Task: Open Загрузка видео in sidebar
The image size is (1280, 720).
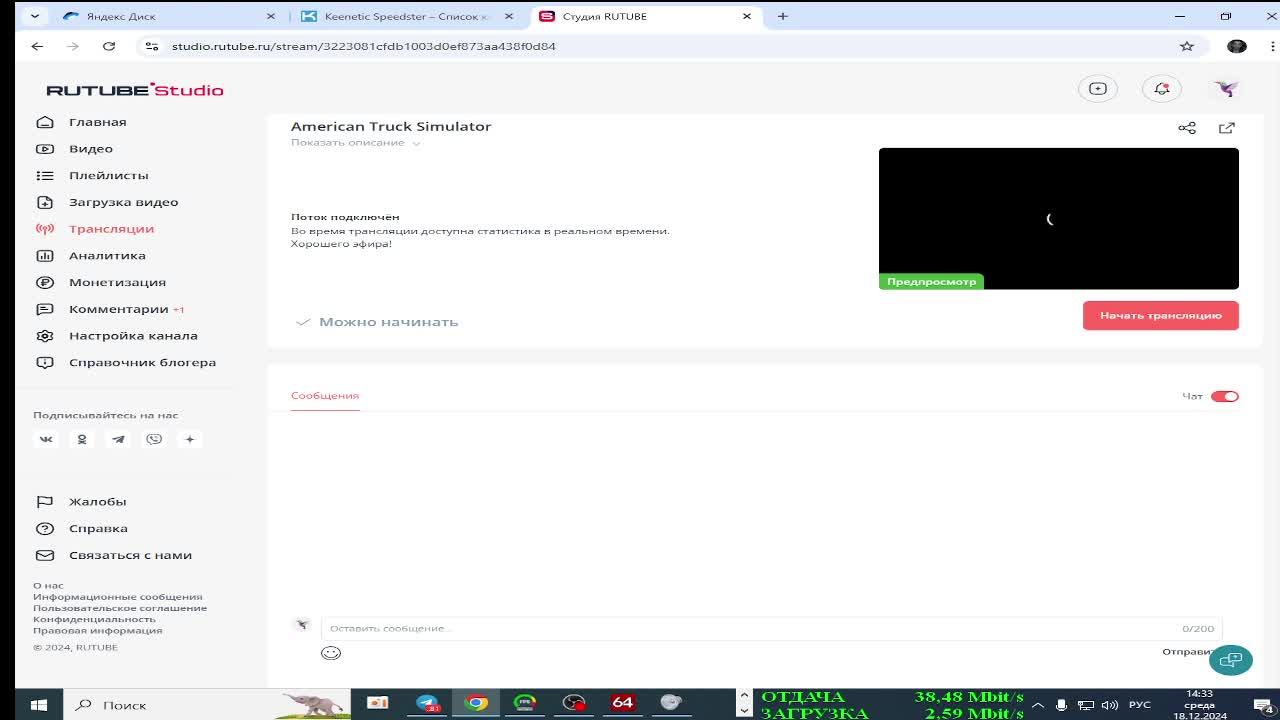Action: (124, 202)
